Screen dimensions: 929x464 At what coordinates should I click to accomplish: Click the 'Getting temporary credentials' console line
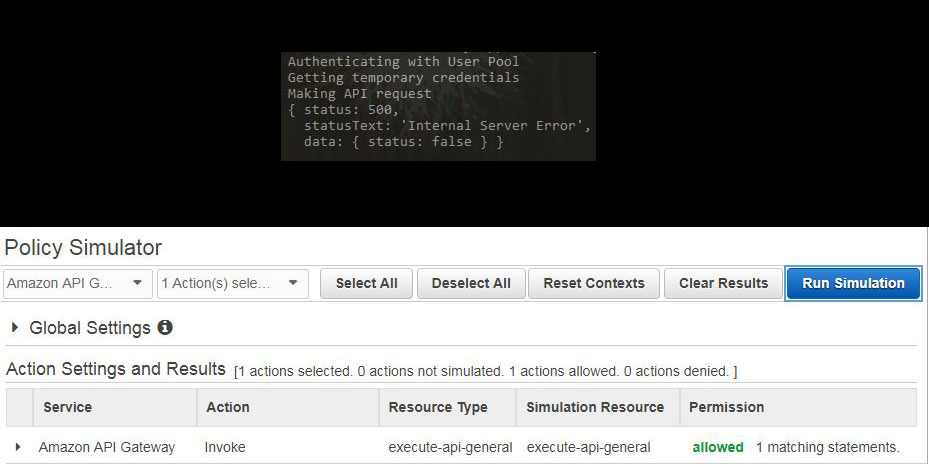click(x=403, y=78)
